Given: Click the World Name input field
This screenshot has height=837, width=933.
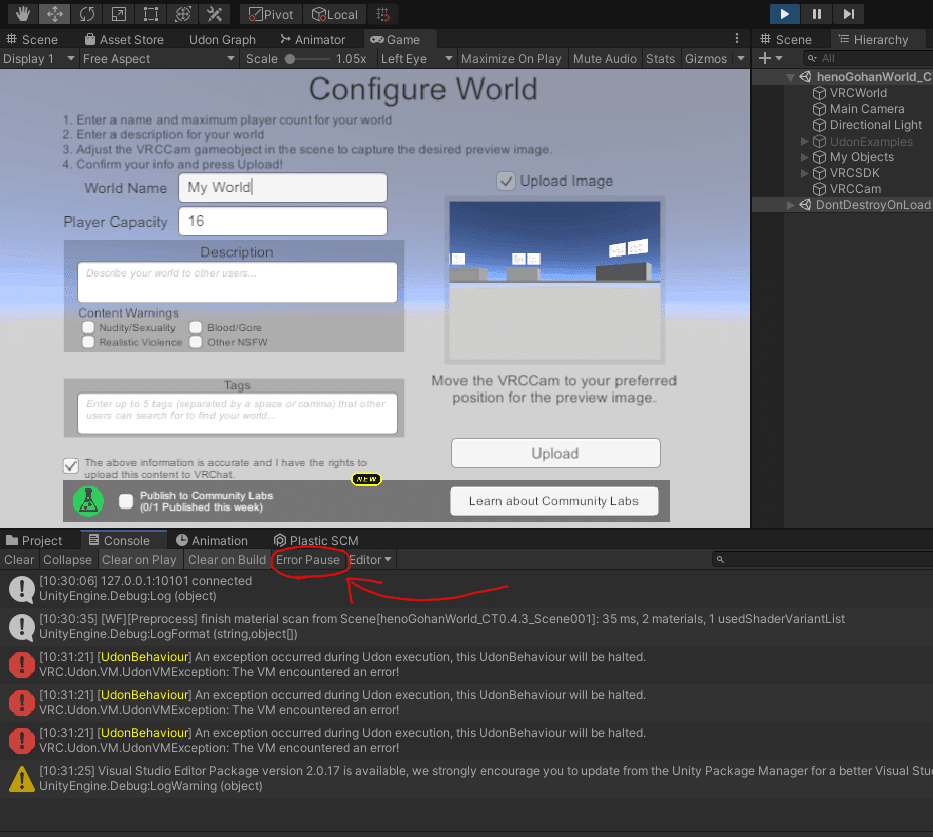Looking at the screenshot, I should (x=283, y=187).
